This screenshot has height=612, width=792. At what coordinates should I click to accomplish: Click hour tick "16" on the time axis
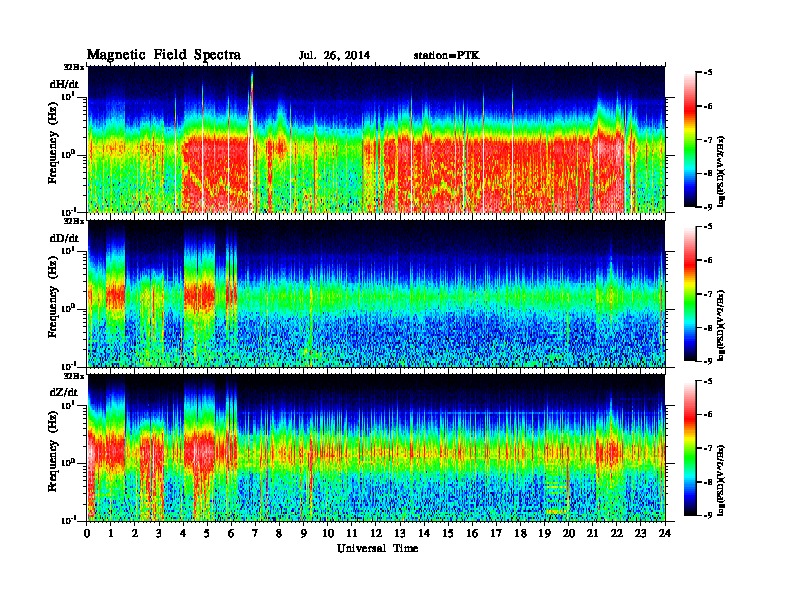(472, 533)
